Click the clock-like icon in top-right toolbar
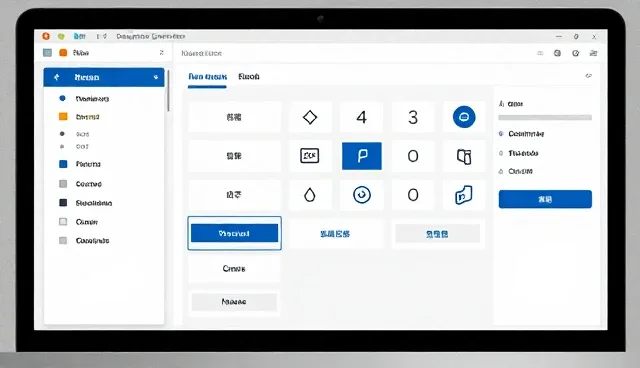 tap(576, 53)
